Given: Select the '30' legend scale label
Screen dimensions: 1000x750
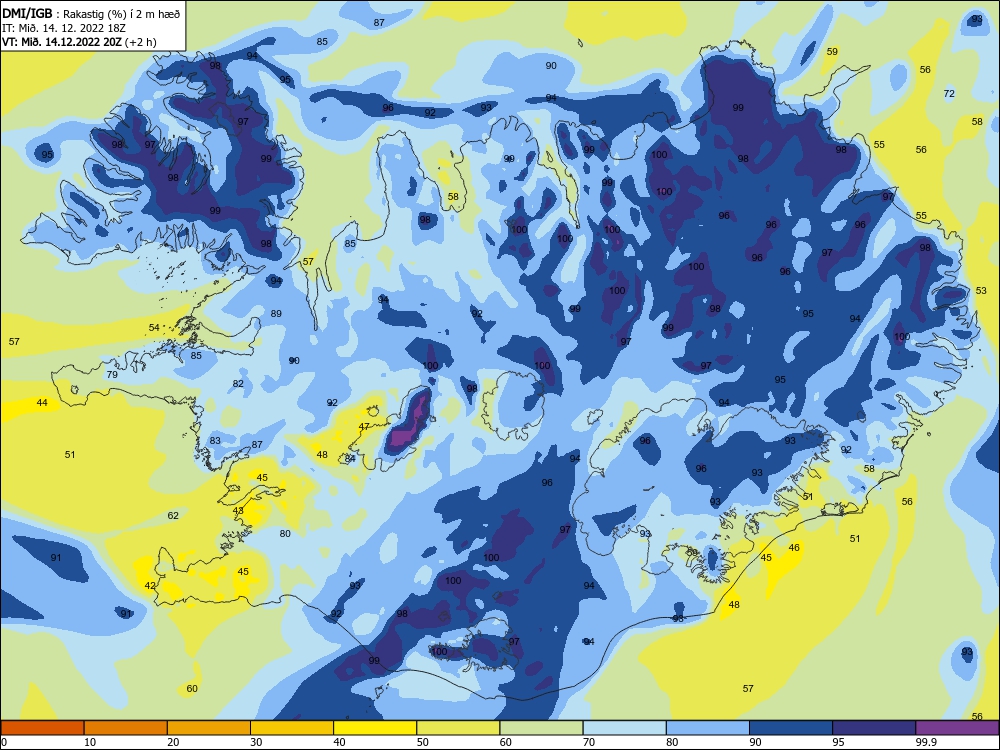Looking at the screenshot, I should pos(256,742).
